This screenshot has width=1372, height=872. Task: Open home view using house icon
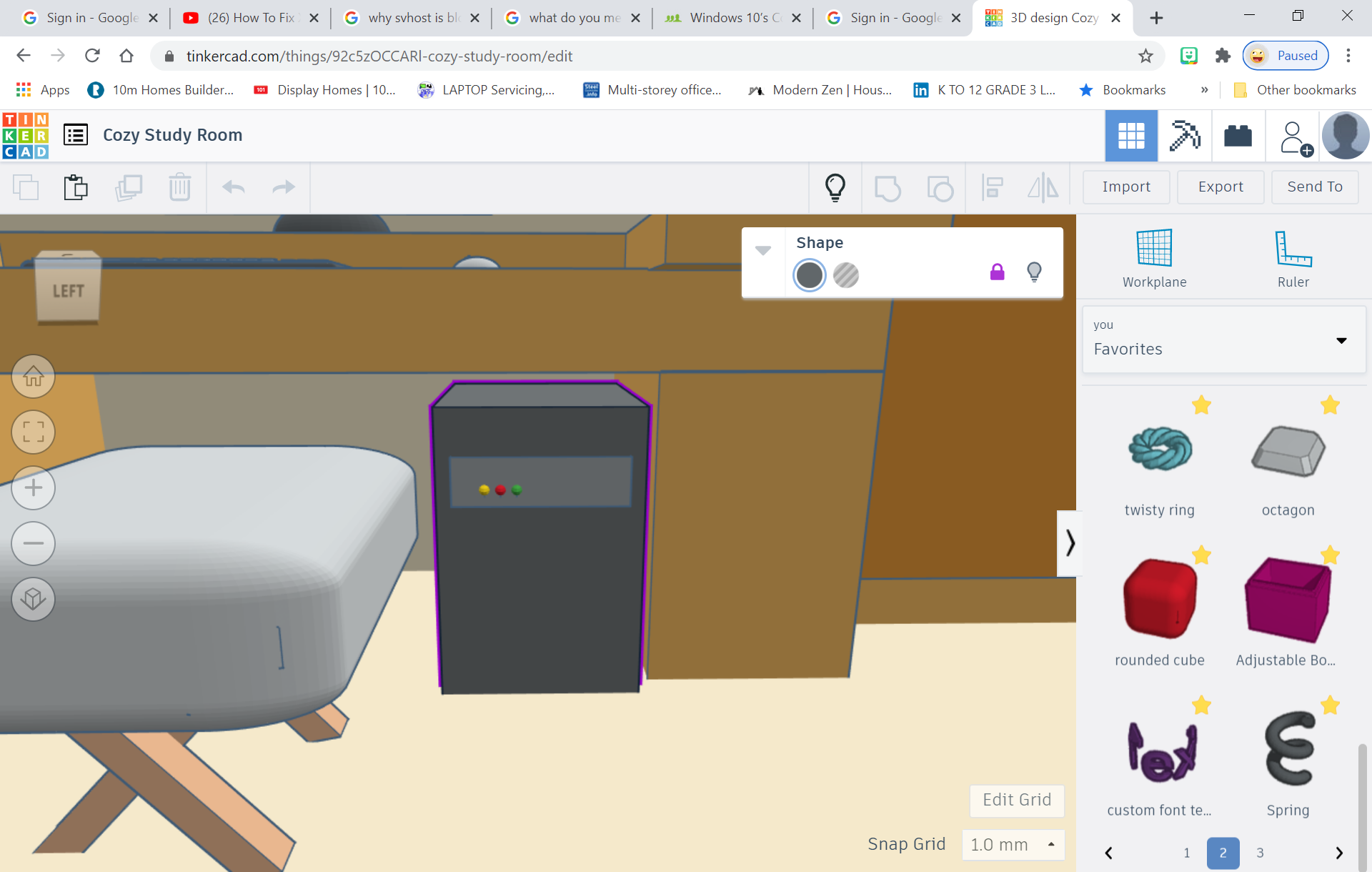(33, 377)
